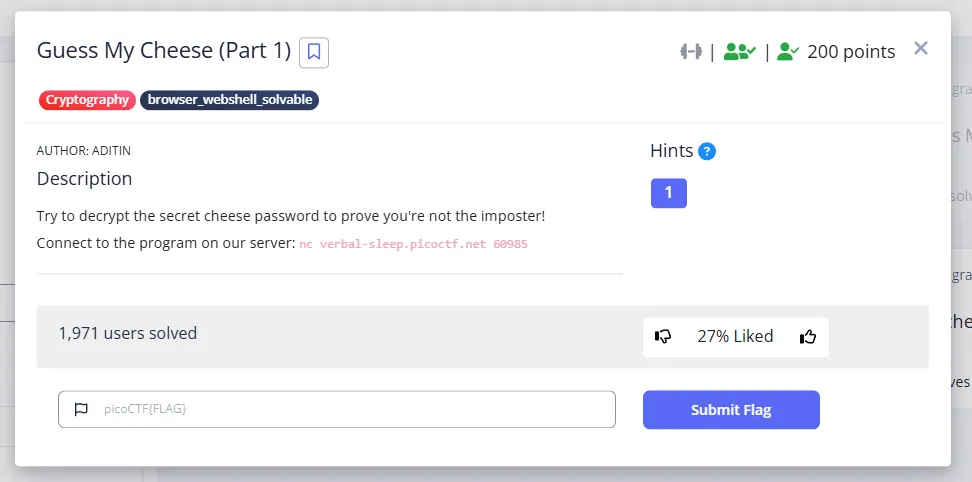Click the flag icon in the input
972x482 pixels.
pyautogui.click(x=81, y=410)
